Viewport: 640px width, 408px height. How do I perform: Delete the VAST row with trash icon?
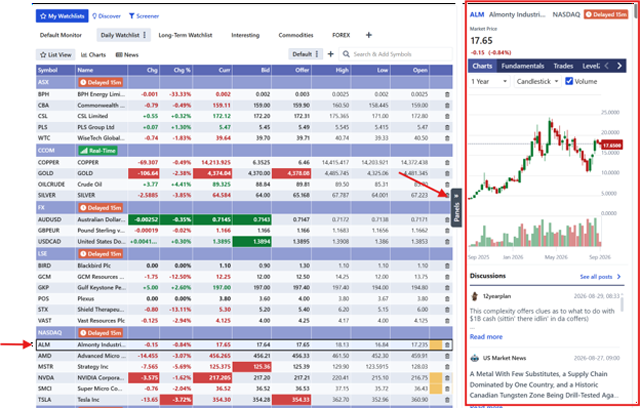point(447,321)
